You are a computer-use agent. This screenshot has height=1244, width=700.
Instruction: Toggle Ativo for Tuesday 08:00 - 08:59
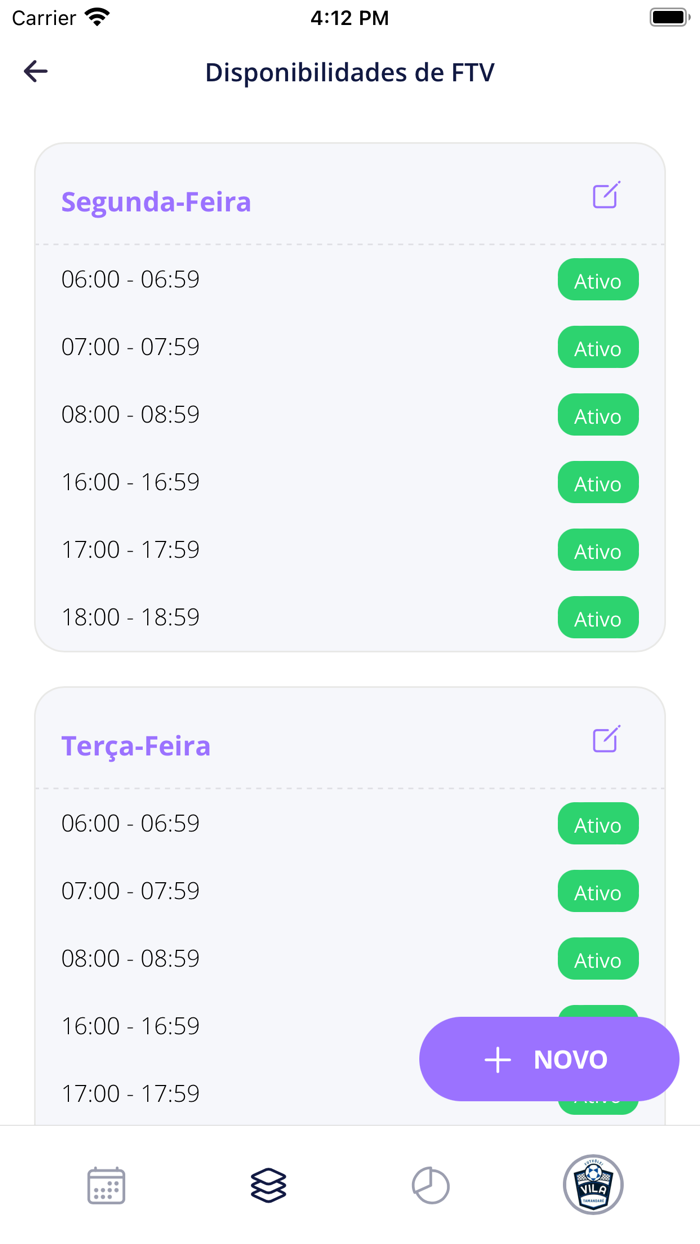point(597,960)
